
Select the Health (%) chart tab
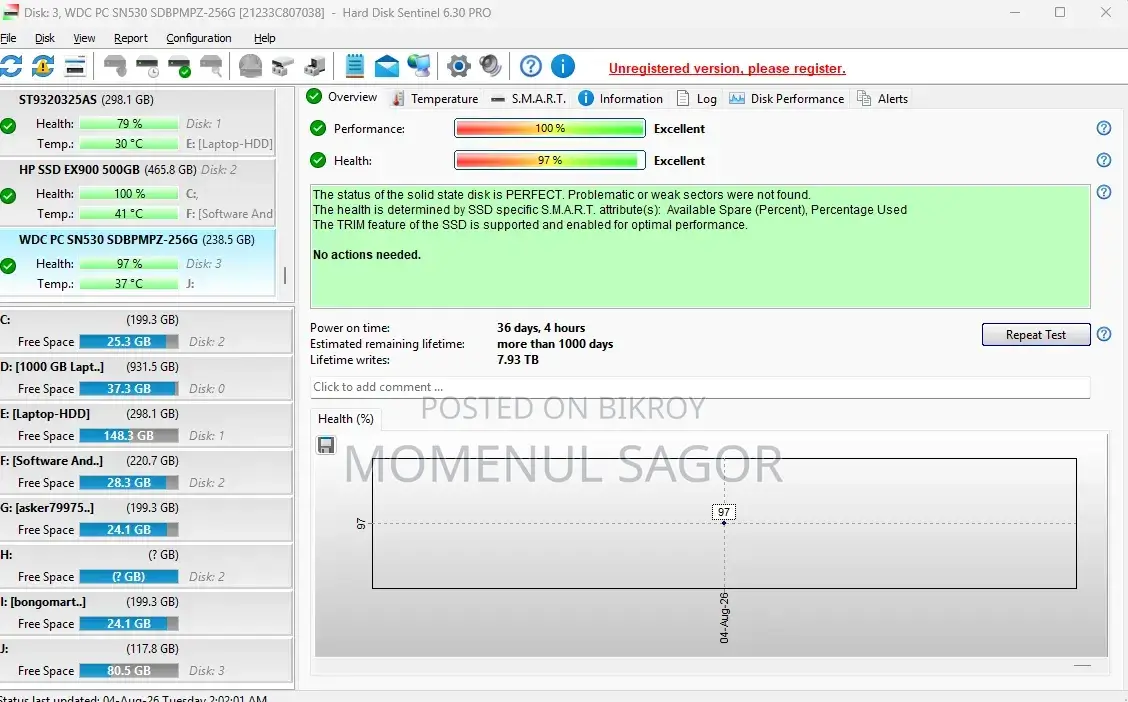click(x=345, y=419)
